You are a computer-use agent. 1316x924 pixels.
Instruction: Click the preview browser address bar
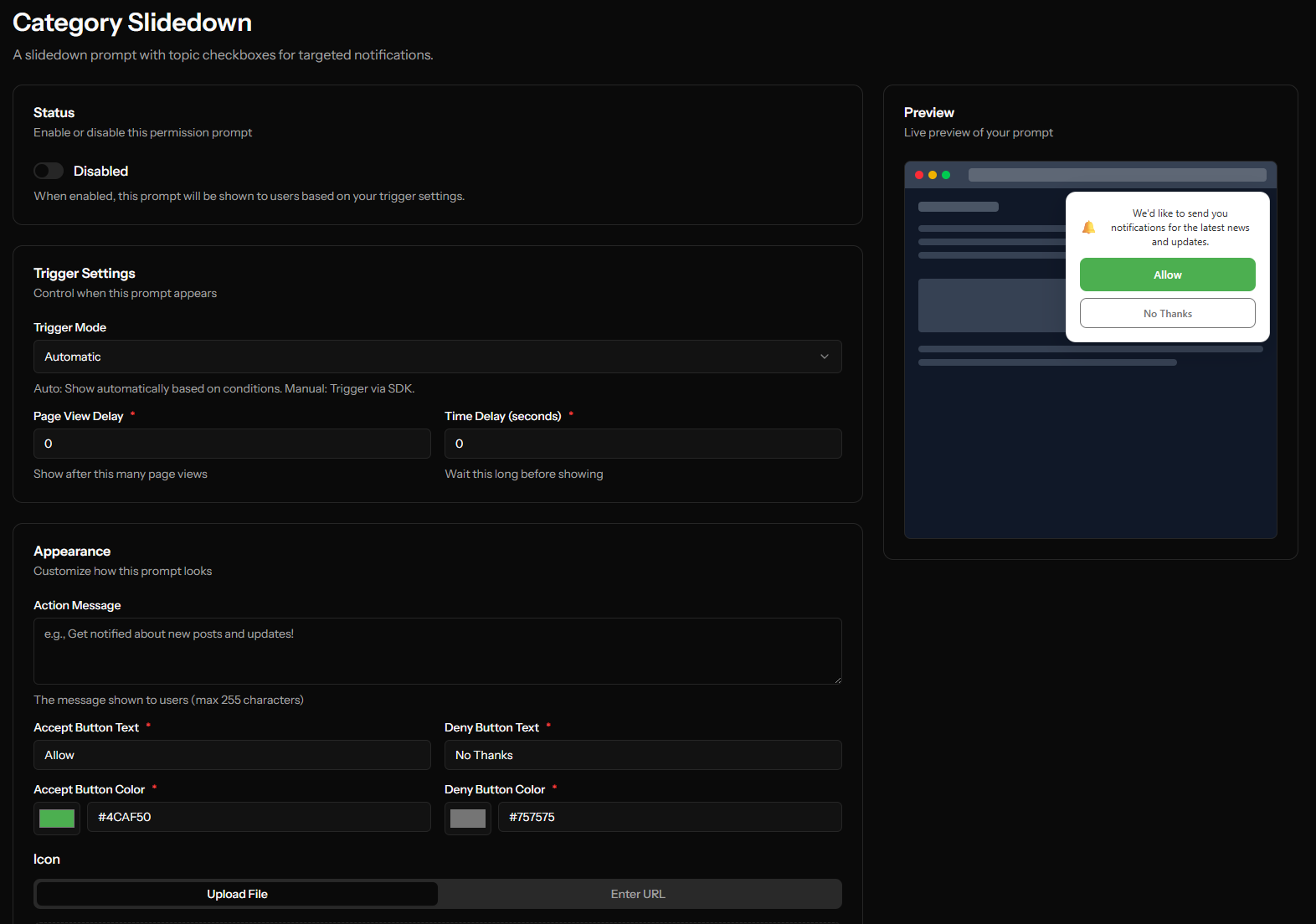click(1117, 175)
